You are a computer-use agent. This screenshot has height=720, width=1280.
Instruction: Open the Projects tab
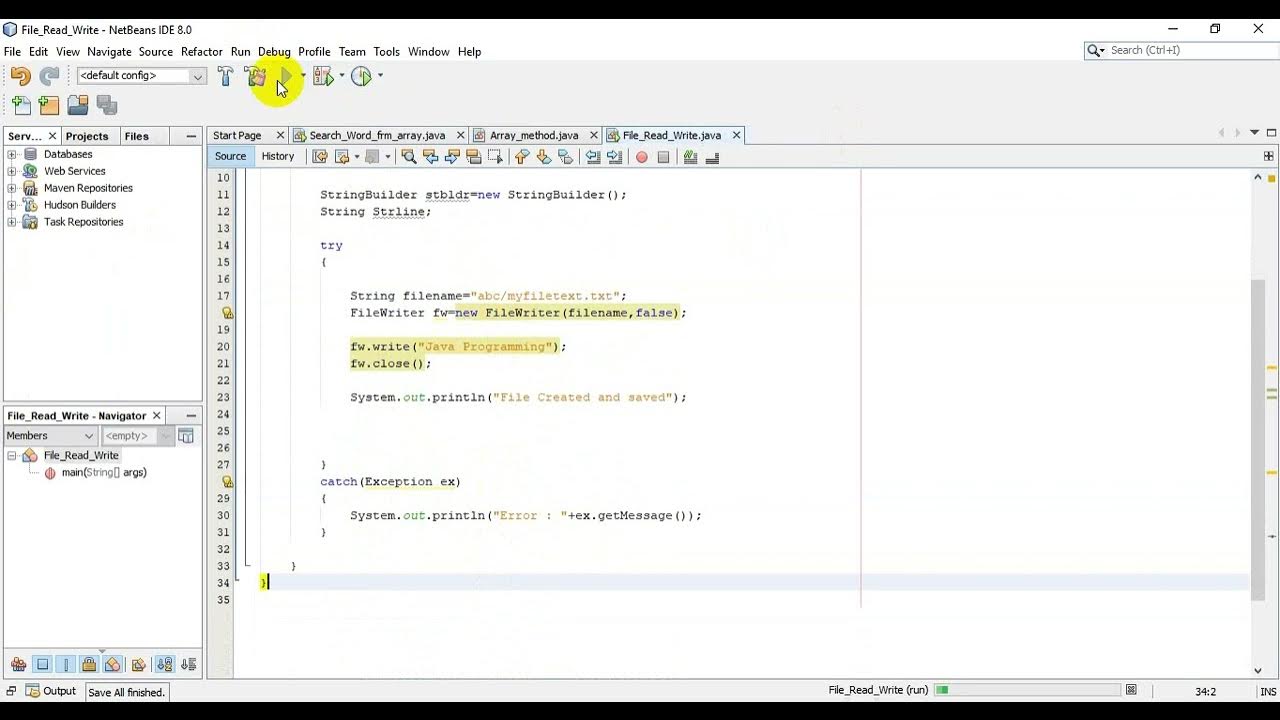(87, 136)
